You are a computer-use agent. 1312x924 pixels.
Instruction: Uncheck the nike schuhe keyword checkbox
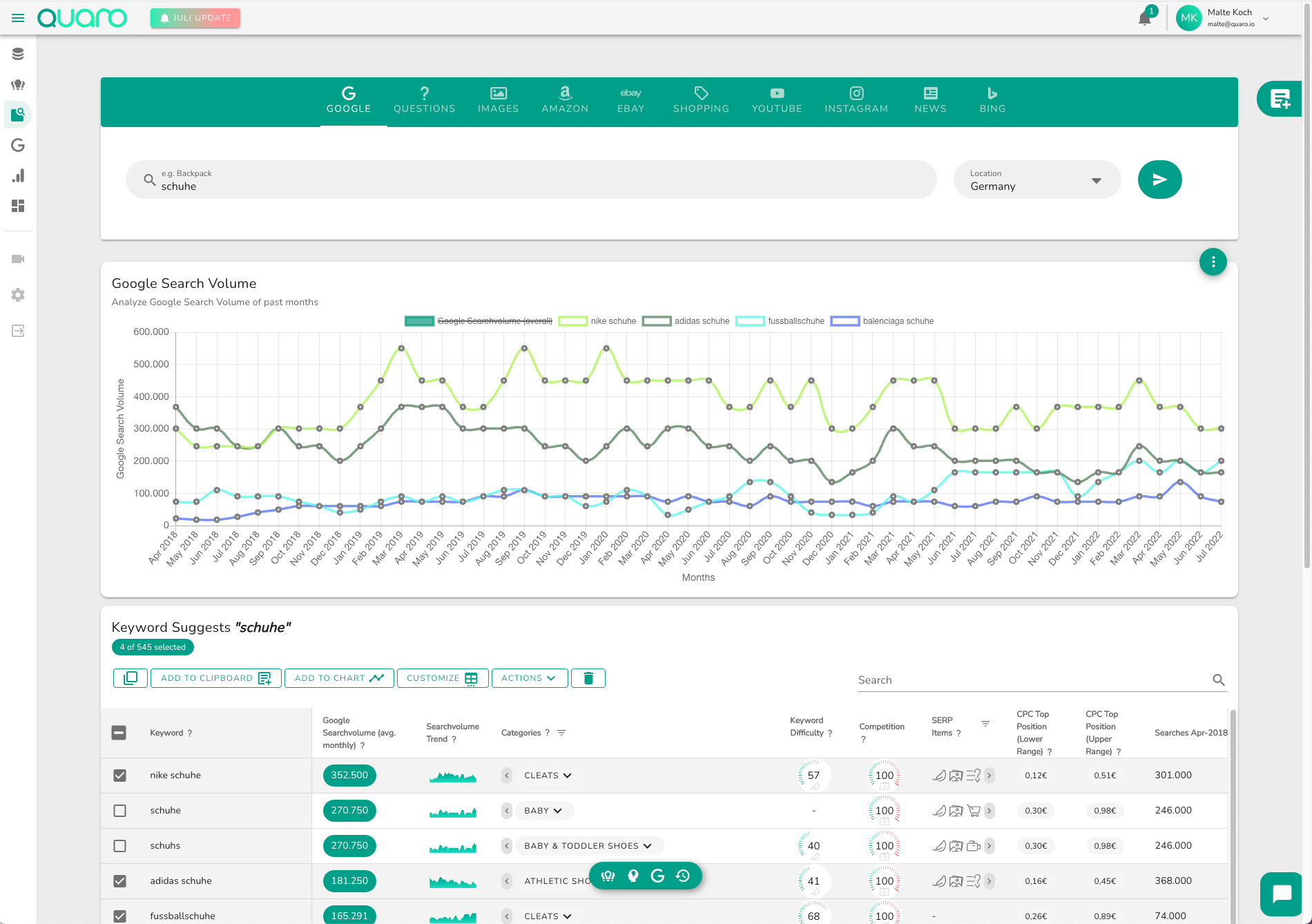pos(119,776)
